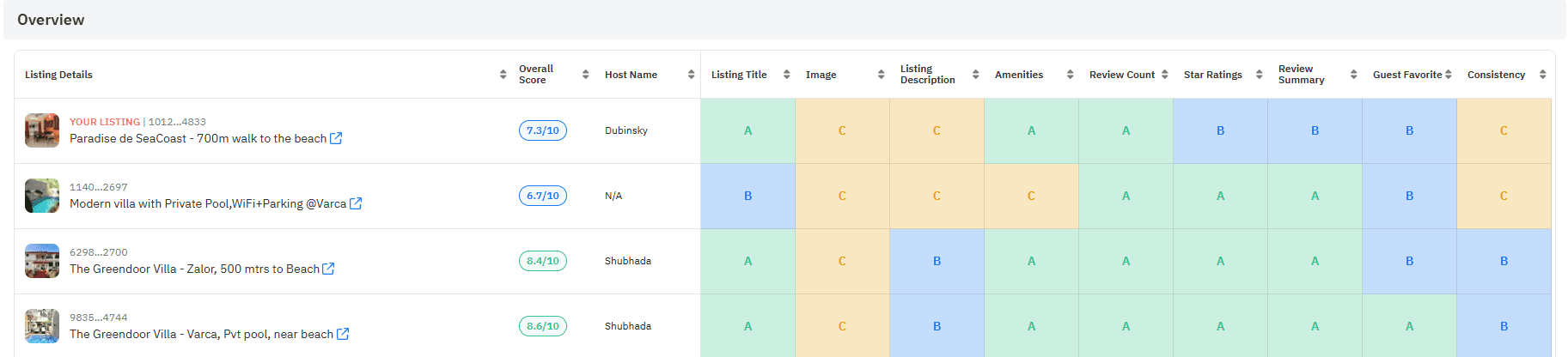Image resolution: width=1568 pixels, height=357 pixels.
Task: Select Star Ratings grade B cell for Paradise listing
Action: (x=1220, y=130)
